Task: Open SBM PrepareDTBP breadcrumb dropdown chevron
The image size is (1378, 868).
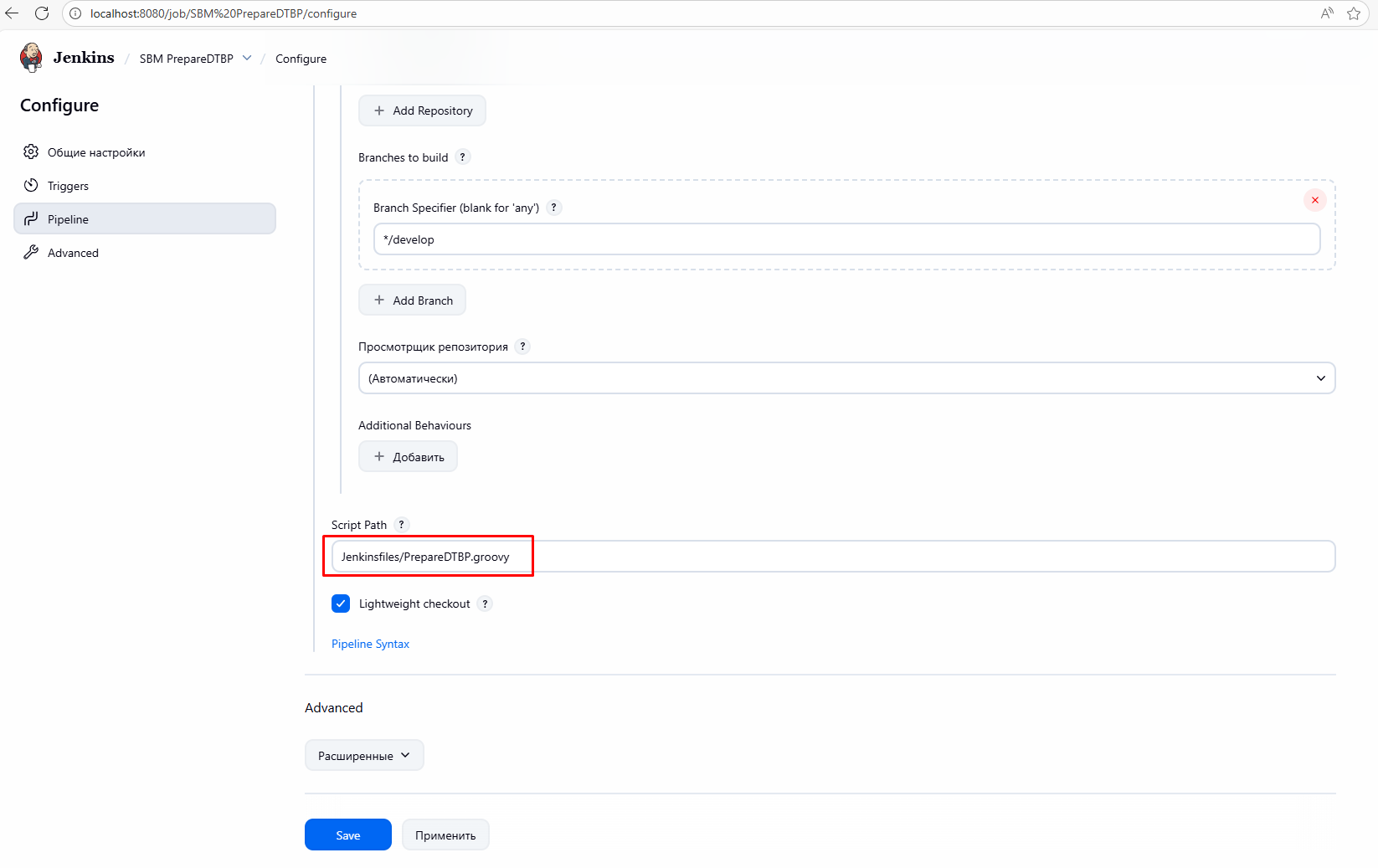Action: (247, 58)
